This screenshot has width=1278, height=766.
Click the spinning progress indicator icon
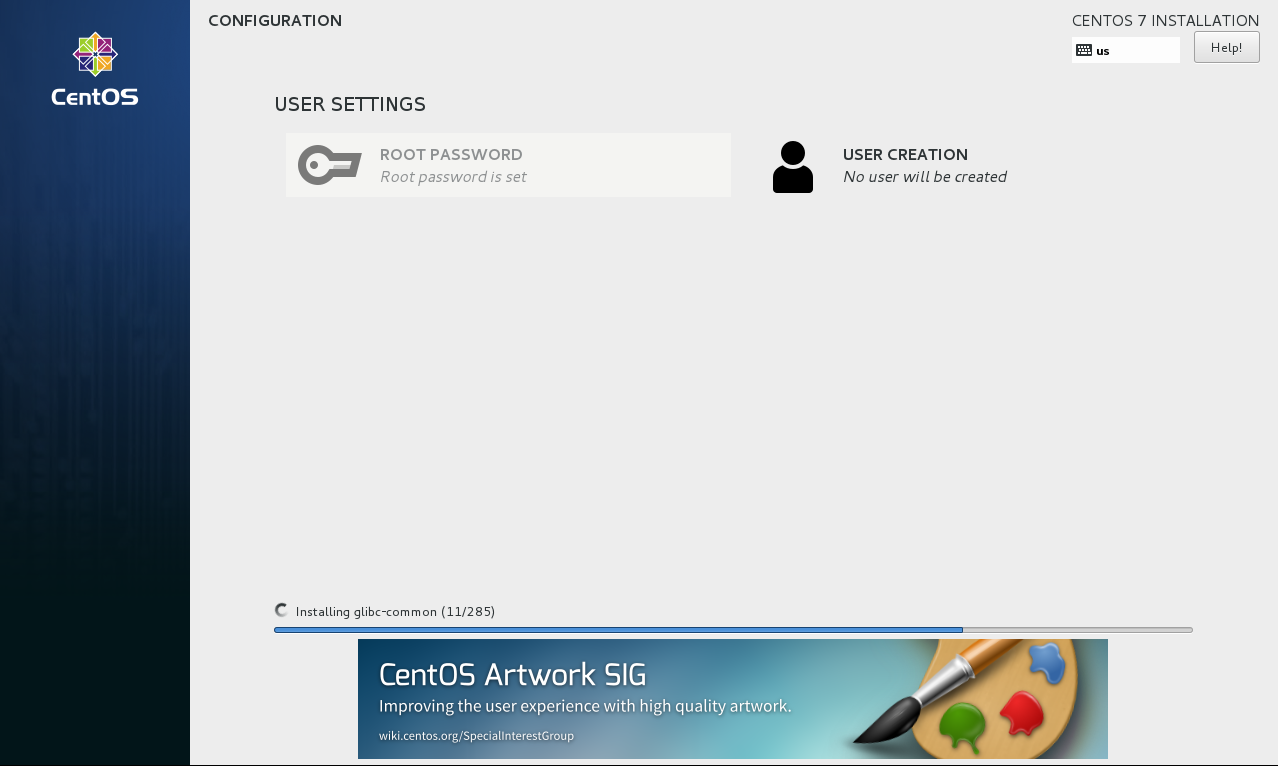pos(281,610)
